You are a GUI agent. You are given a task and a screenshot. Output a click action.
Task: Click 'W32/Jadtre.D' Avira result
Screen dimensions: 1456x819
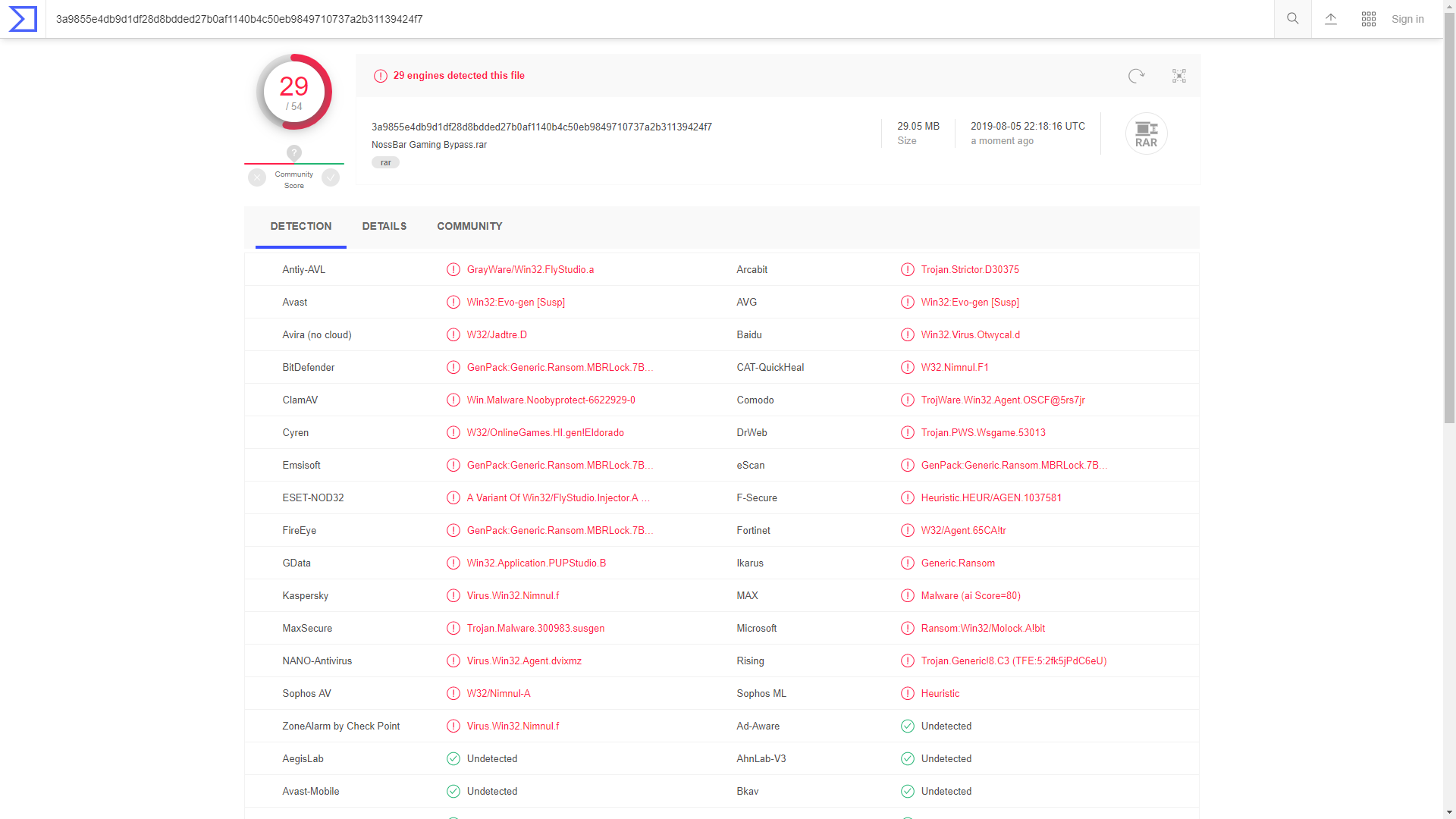coord(497,335)
